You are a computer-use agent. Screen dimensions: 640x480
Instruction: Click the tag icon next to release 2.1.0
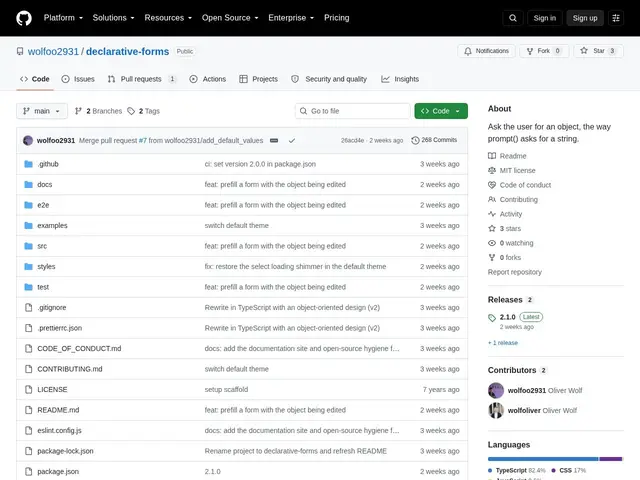[x=492, y=318]
